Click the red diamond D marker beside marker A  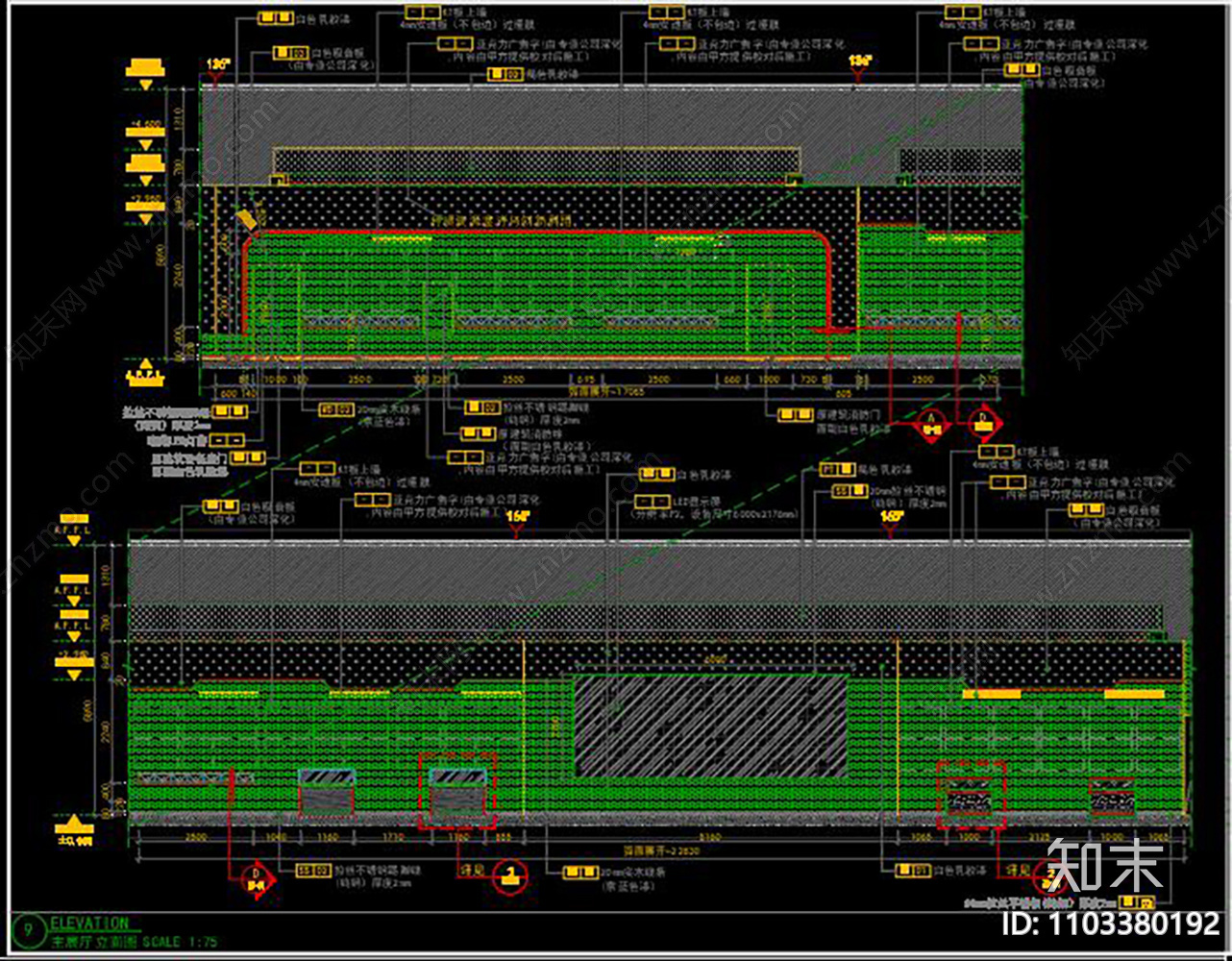982,423
